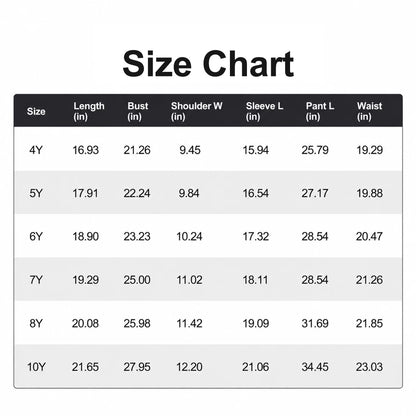Select the 25.00 bust value
The height and width of the screenshot is (416, 416).
137,280
